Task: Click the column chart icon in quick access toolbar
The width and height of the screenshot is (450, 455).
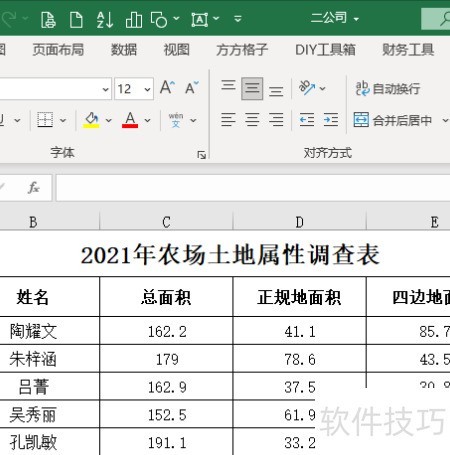Action: [134, 19]
